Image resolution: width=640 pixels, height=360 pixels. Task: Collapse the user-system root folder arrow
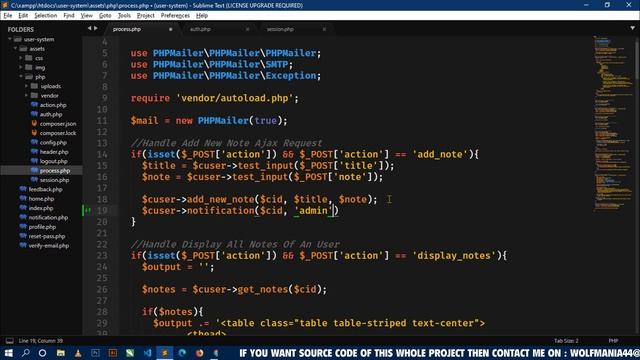(10, 39)
